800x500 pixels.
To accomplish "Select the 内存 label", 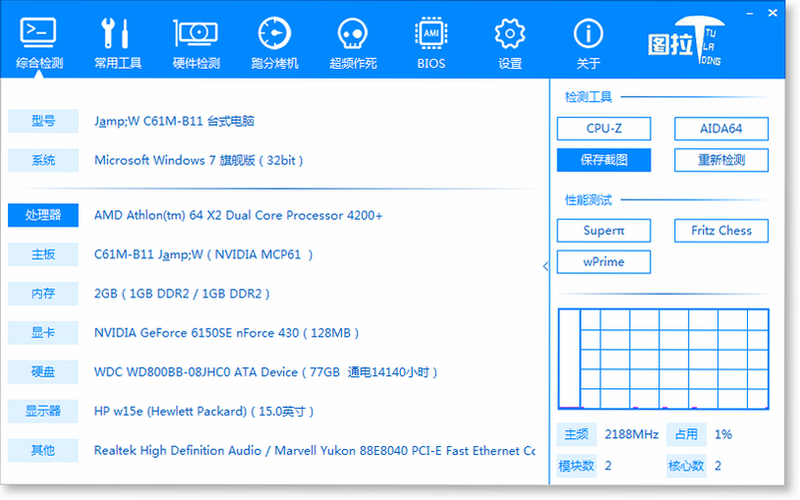I will pyautogui.click(x=43, y=293).
